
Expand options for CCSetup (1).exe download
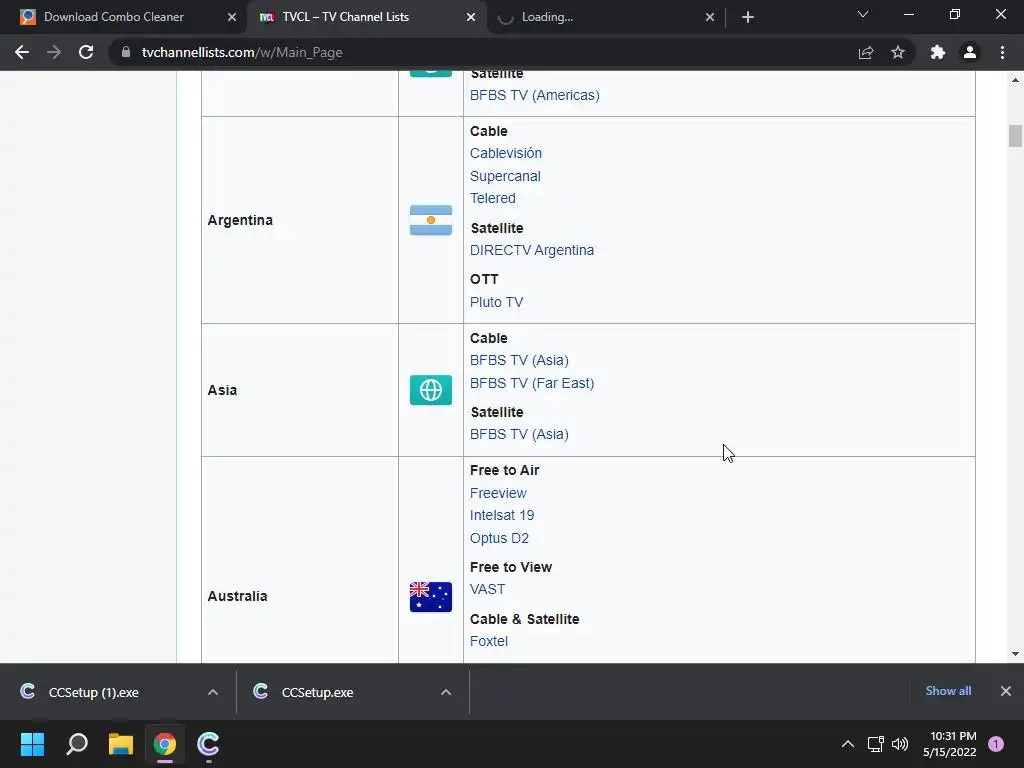pos(213,692)
